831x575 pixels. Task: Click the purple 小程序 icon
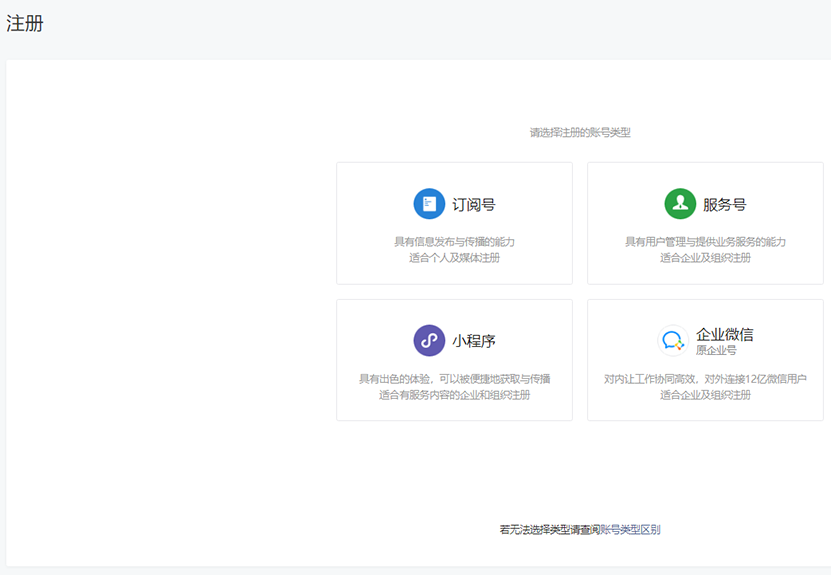(x=429, y=340)
